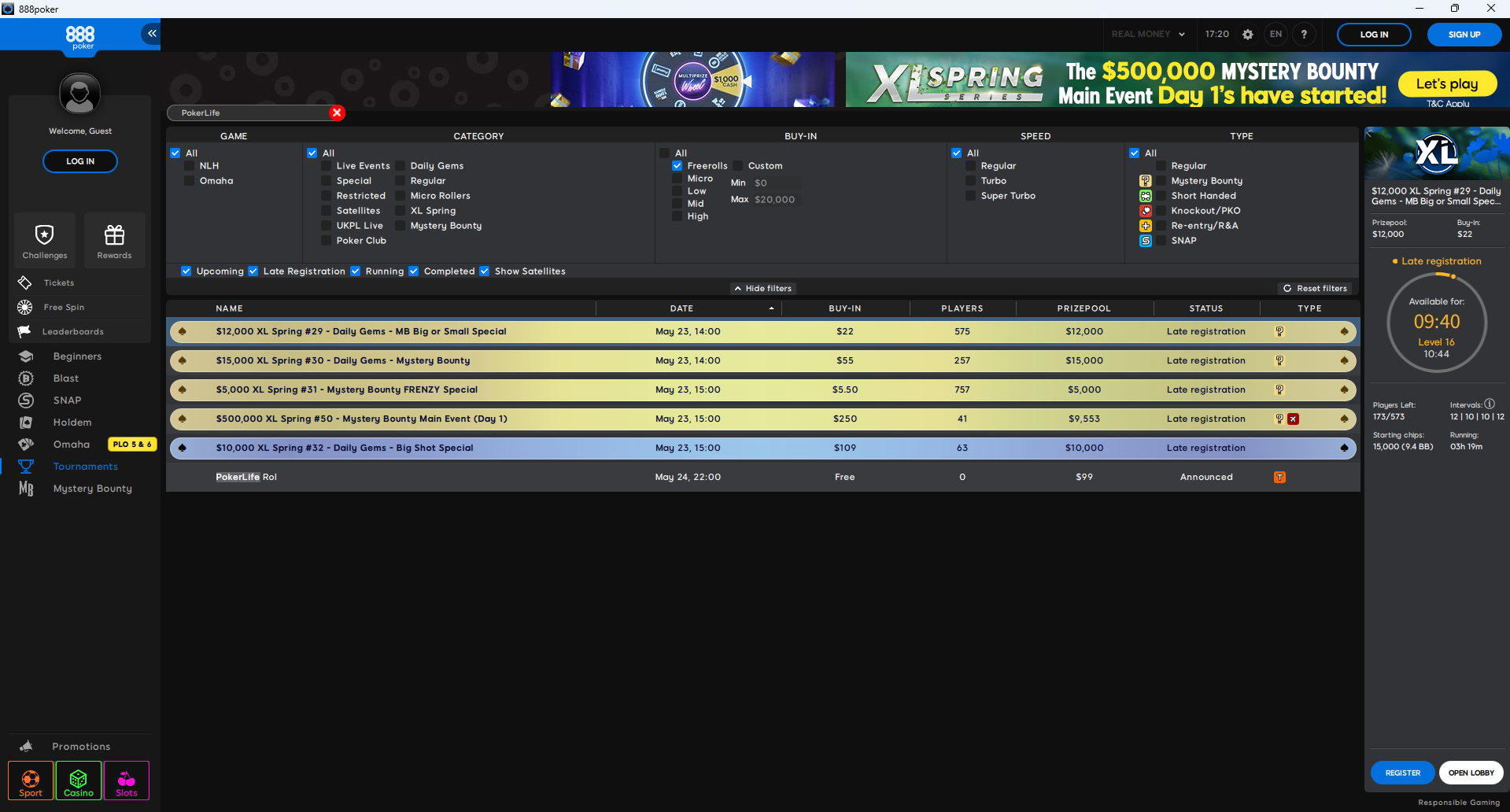
Task: Open Mystery Bounty MB icon
Action: [26, 489]
